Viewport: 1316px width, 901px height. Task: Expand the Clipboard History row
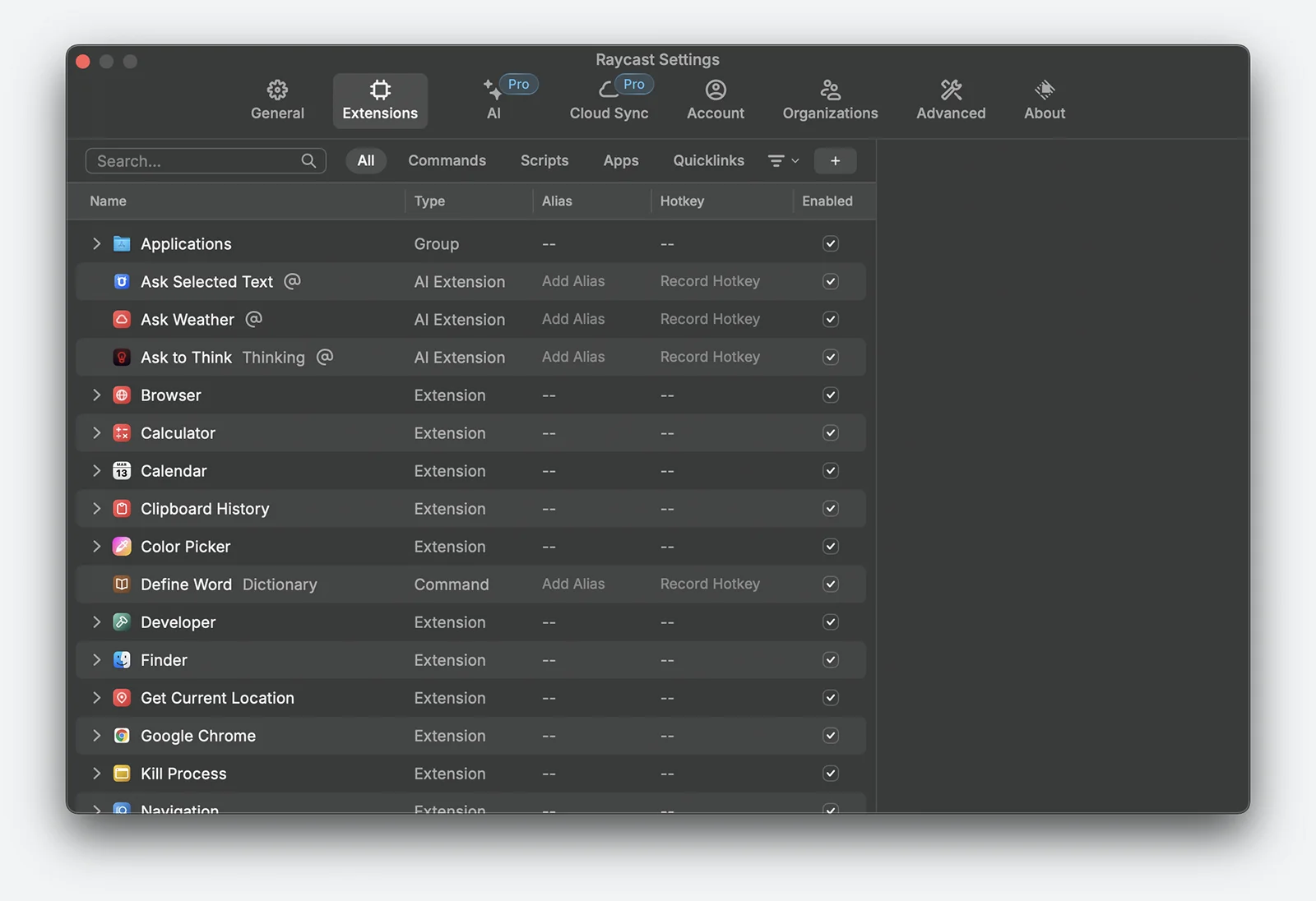pos(96,508)
